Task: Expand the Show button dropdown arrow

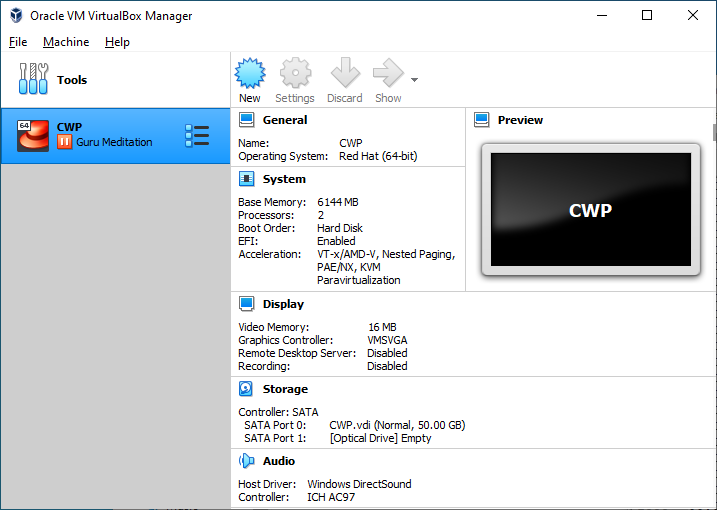Action: [414, 80]
